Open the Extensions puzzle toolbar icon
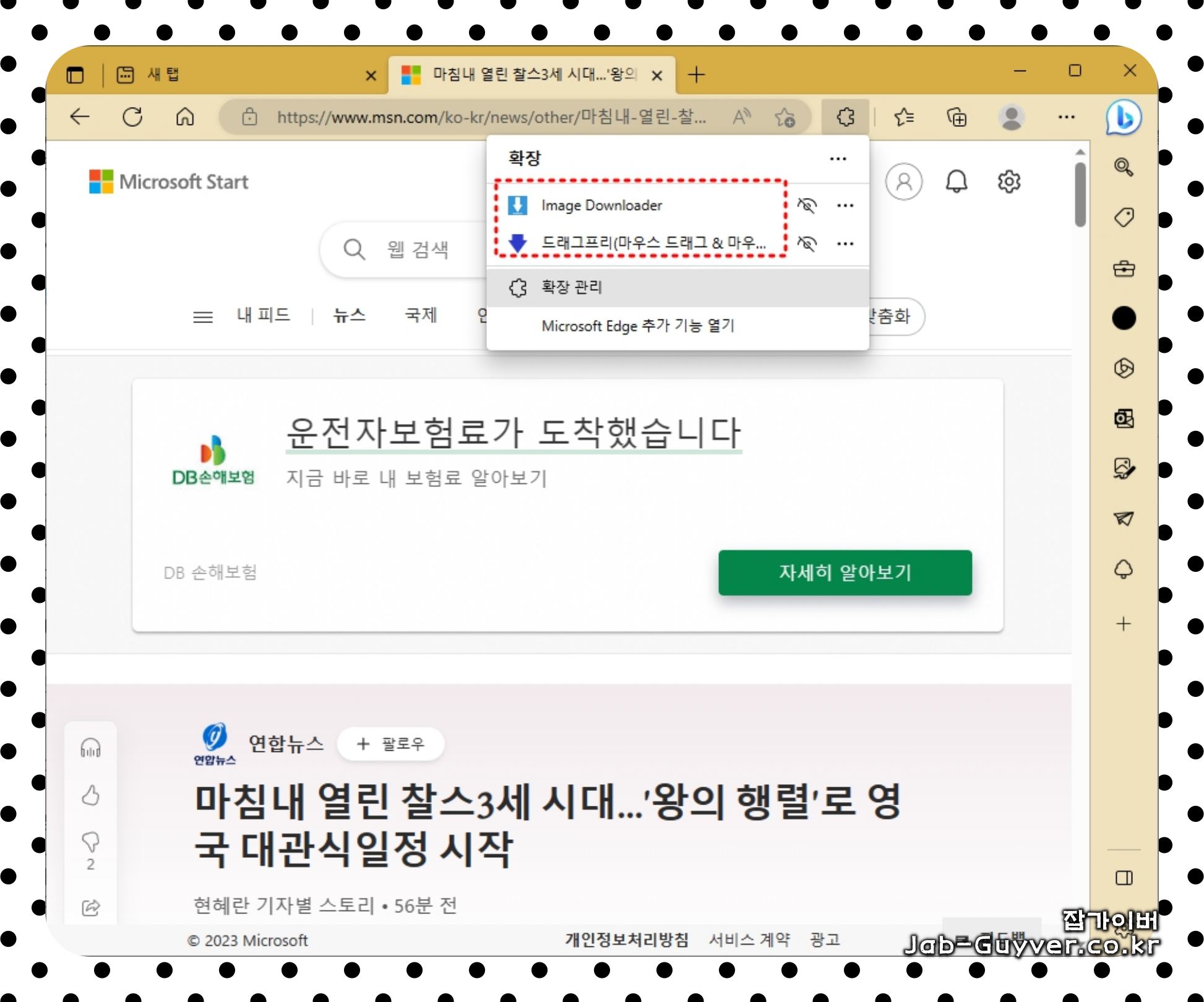This screenshot has height=1002, width=1204. pyautogui.click(x=845, y=117)
